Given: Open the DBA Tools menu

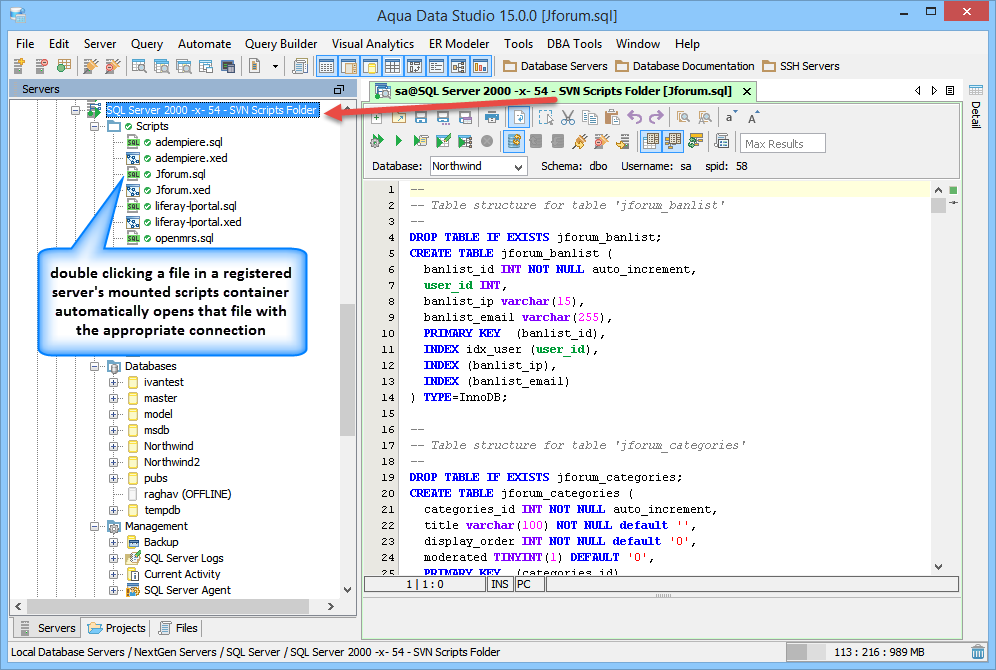Looking at the screenshot, I should click(574, 44).
